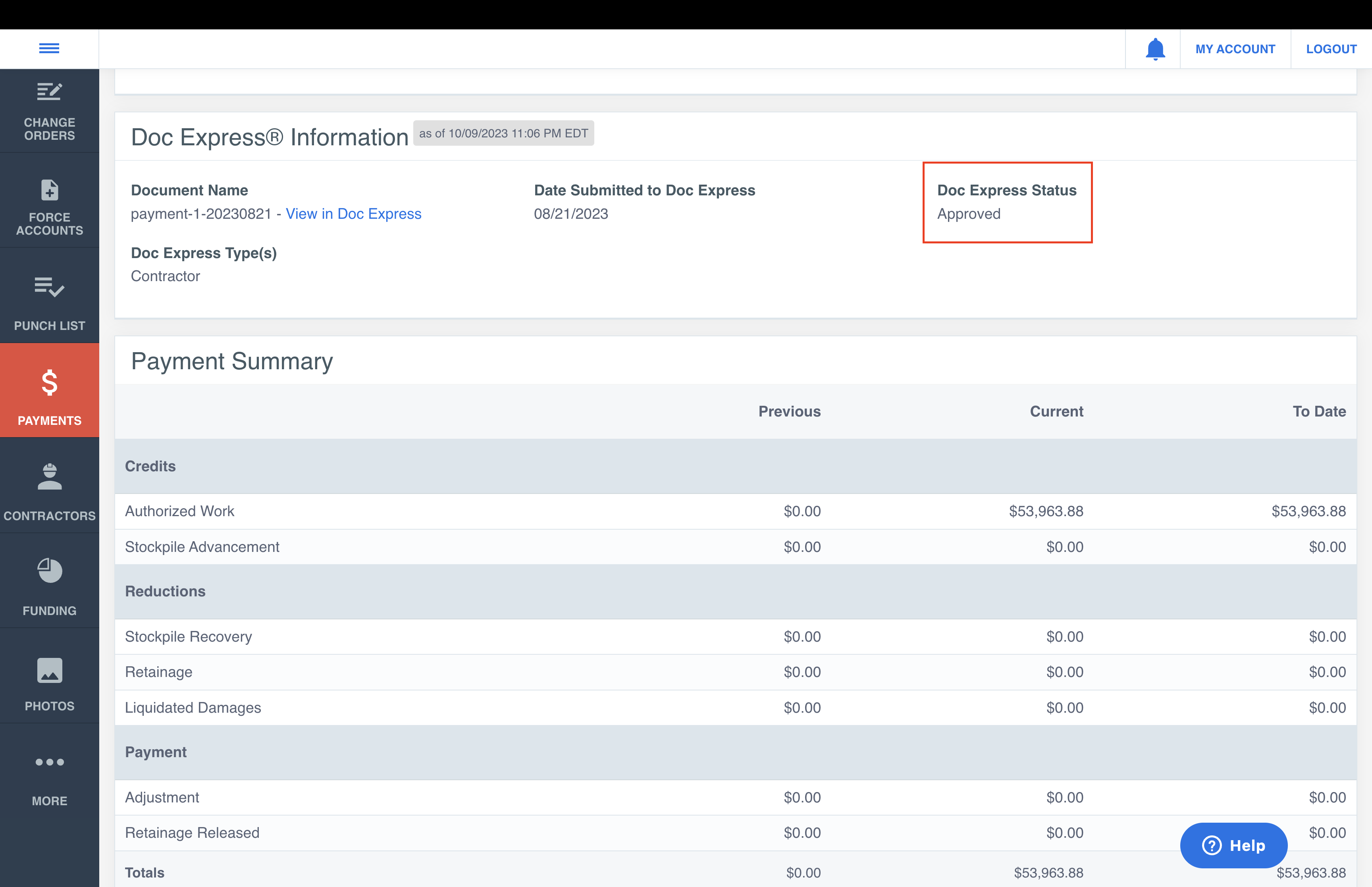Screen dimensions: 1372x887
Task: Click the More ellipsis icon
Action: pos(49,762)
